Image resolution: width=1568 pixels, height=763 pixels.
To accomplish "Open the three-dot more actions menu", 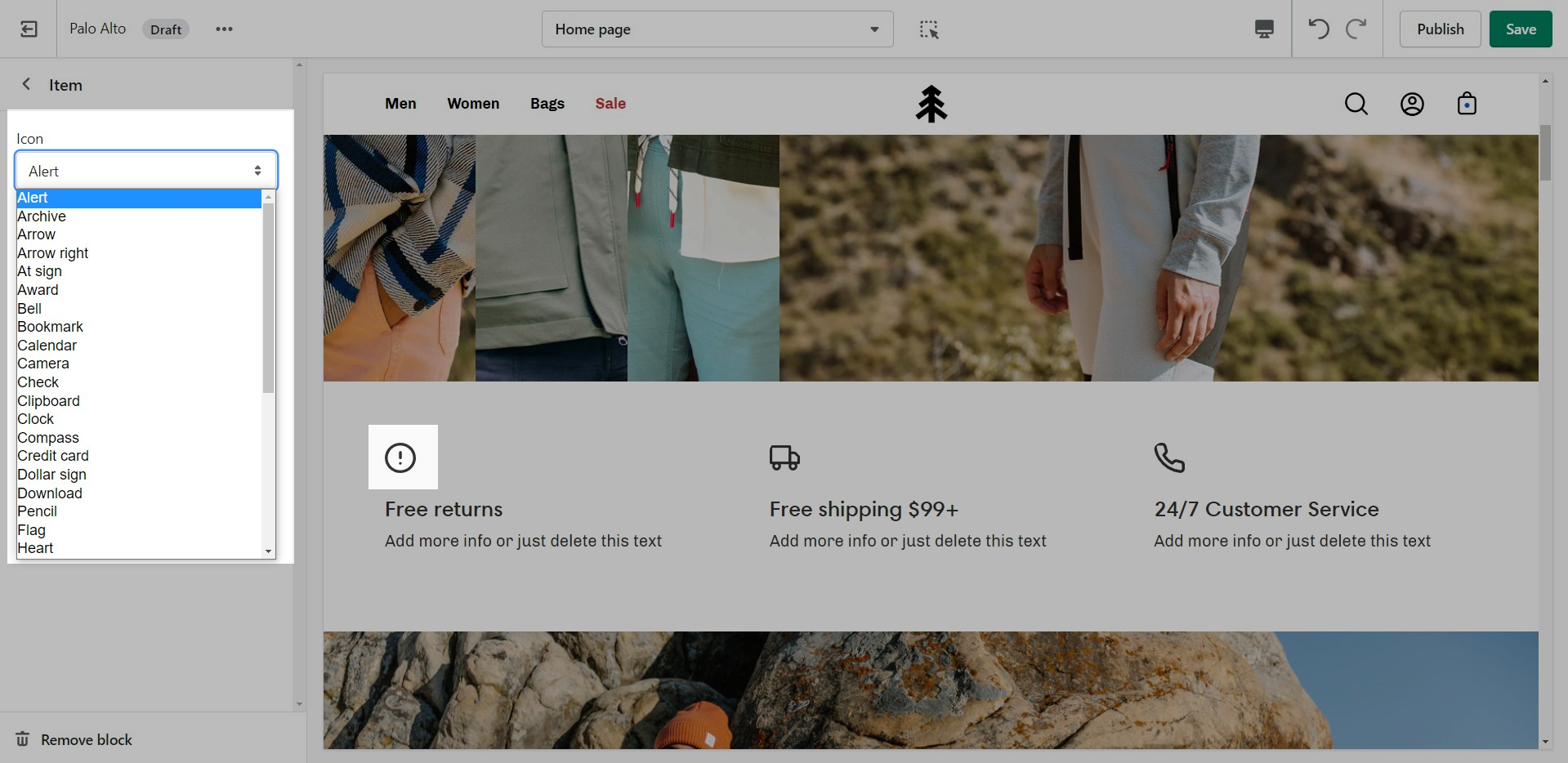I will tap(224, 29).
